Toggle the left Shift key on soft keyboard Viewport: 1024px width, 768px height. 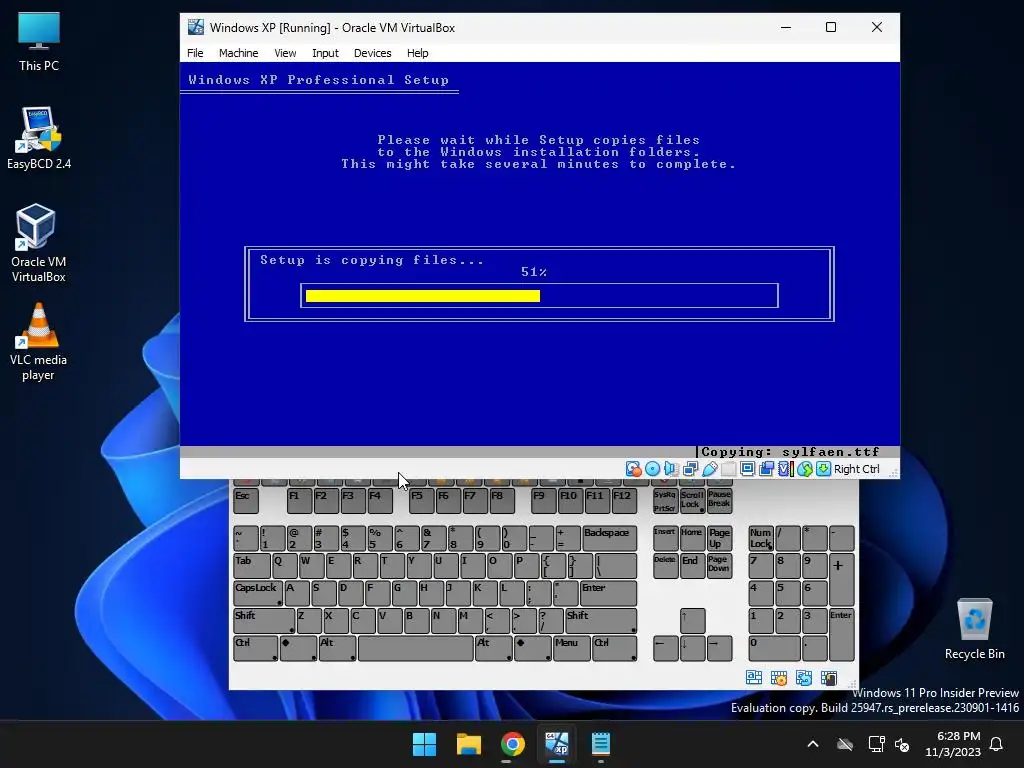(264, 621)
